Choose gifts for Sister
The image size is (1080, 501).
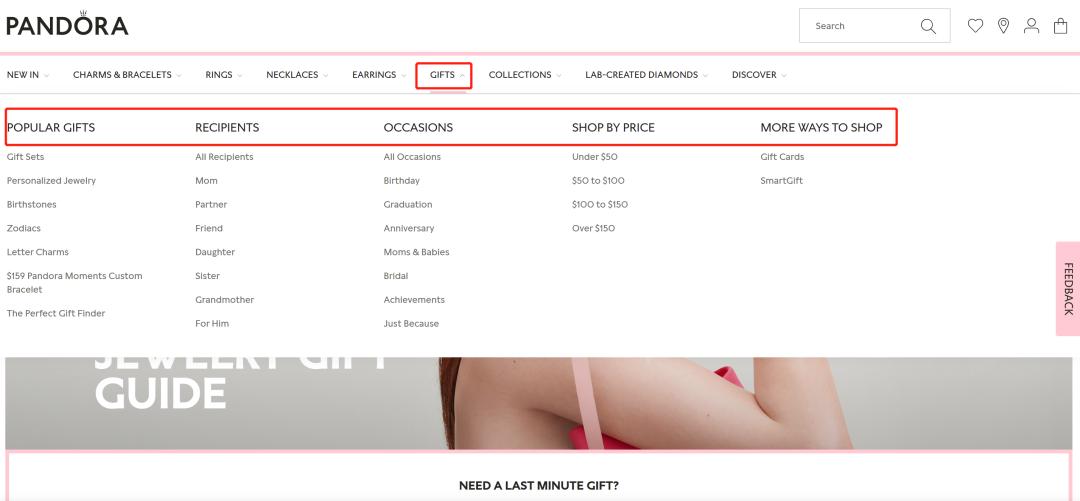click(207, 276)
